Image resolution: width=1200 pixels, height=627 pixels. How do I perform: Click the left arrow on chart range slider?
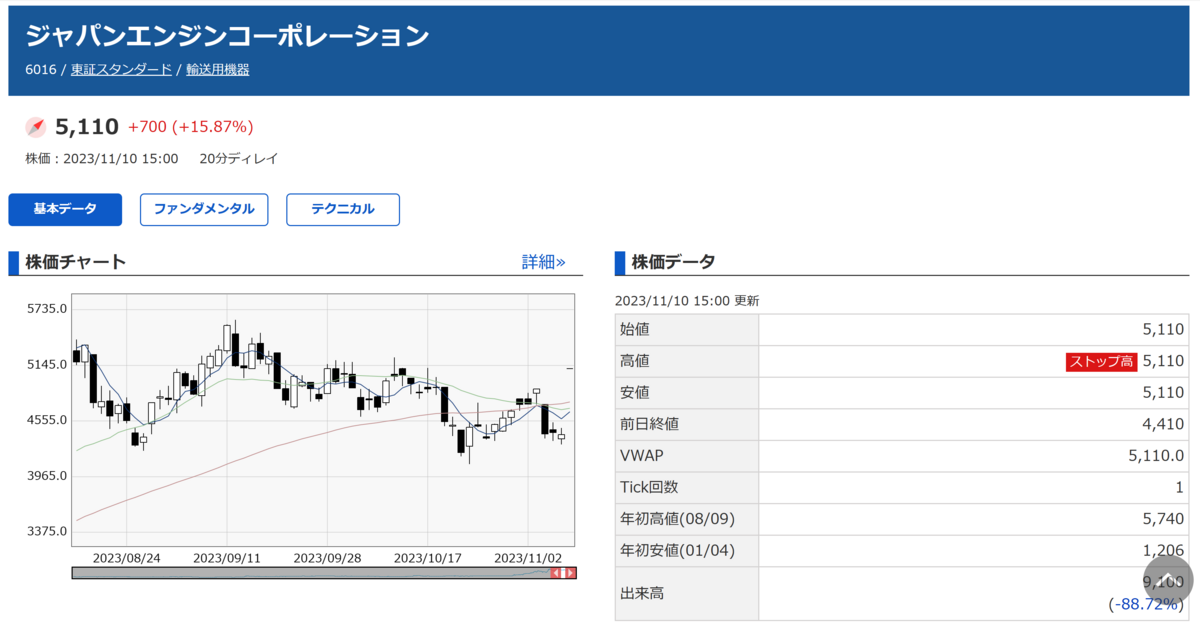pos(557,573)
